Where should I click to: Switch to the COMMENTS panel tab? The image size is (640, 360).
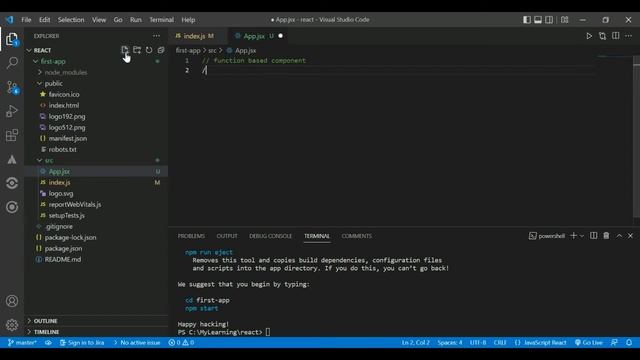357,236
